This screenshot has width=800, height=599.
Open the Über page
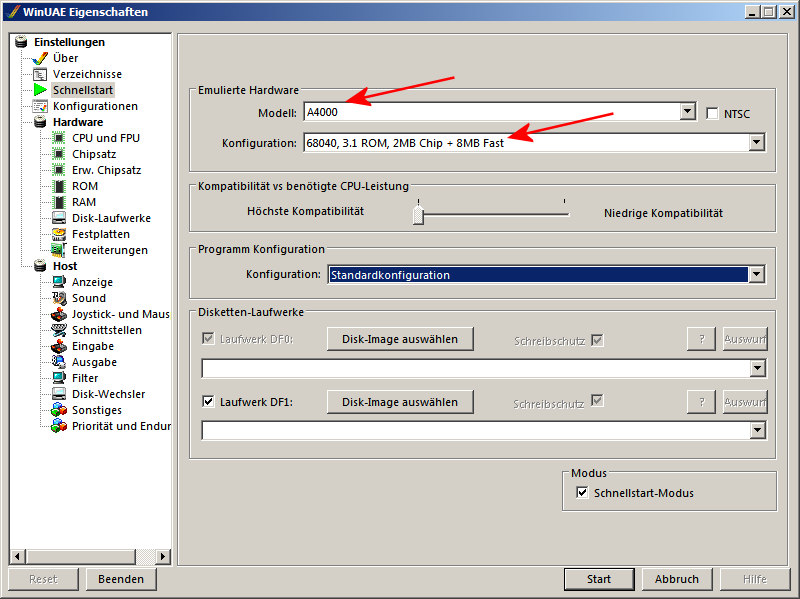point(65,58)
